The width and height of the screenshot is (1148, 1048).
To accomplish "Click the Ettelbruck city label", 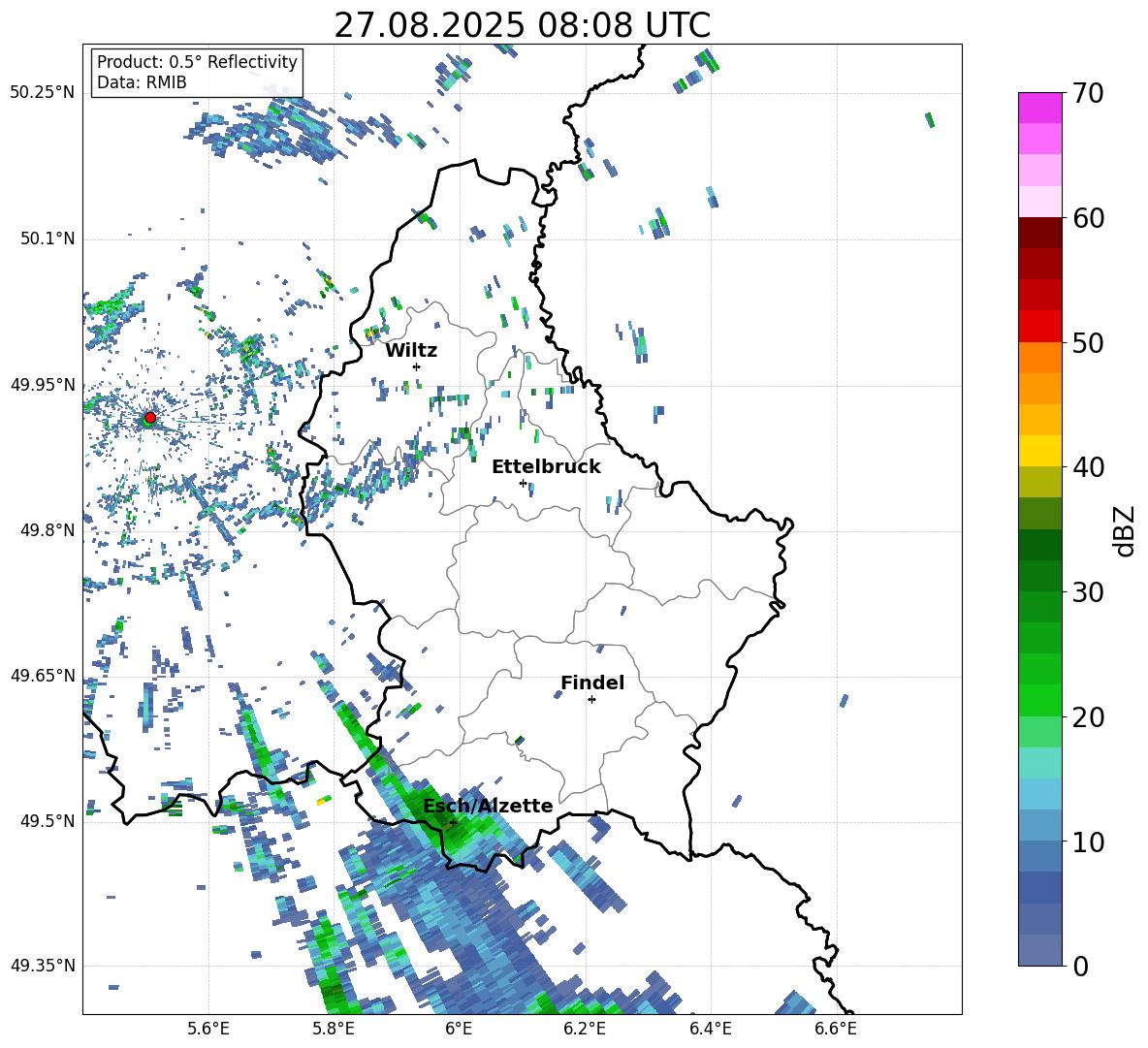I will (x=546, y=467).
